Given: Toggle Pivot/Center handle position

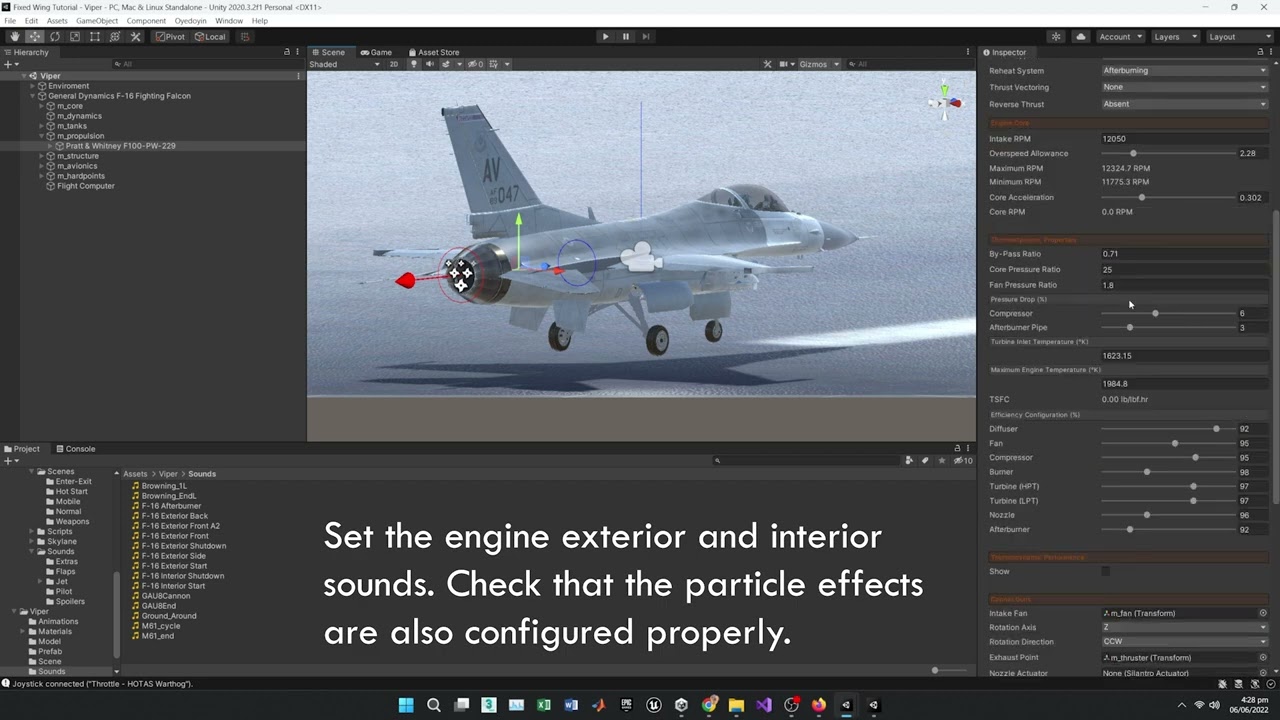Looking at the screenshot, I should 170,37.
